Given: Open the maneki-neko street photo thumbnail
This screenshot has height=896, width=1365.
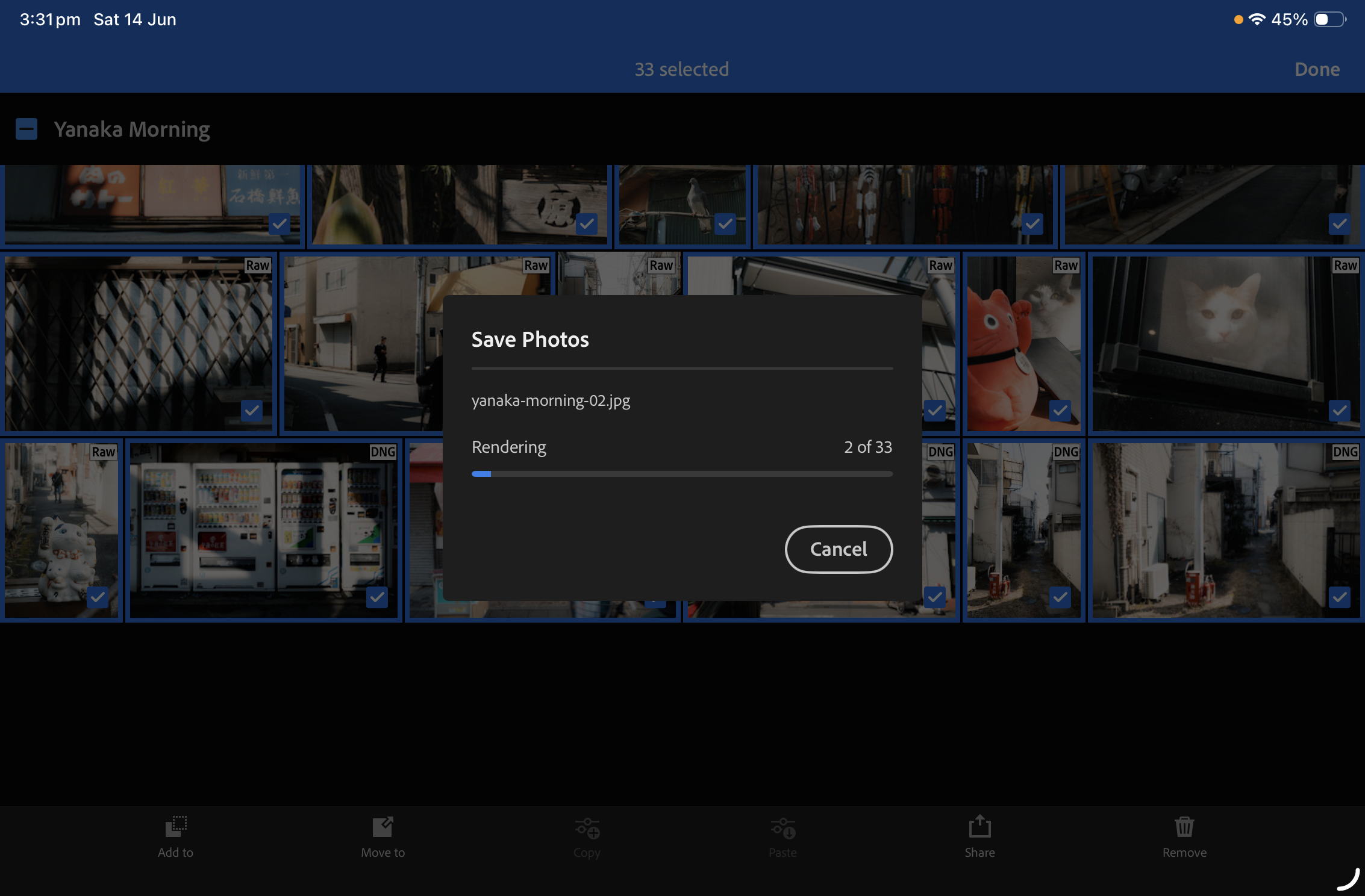Looking at the screenshot, I should coord(61,530).
